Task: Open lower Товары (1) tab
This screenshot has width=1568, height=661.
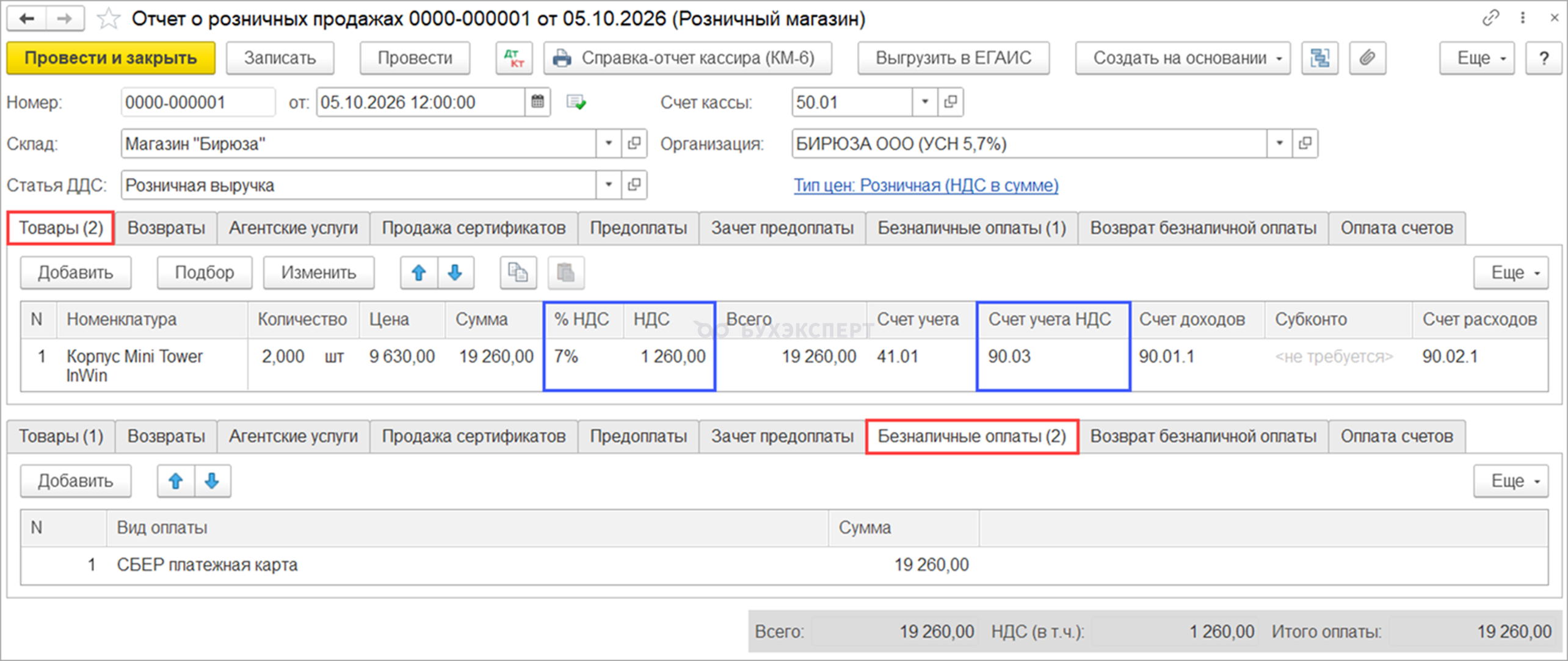Action: [60, 436]
